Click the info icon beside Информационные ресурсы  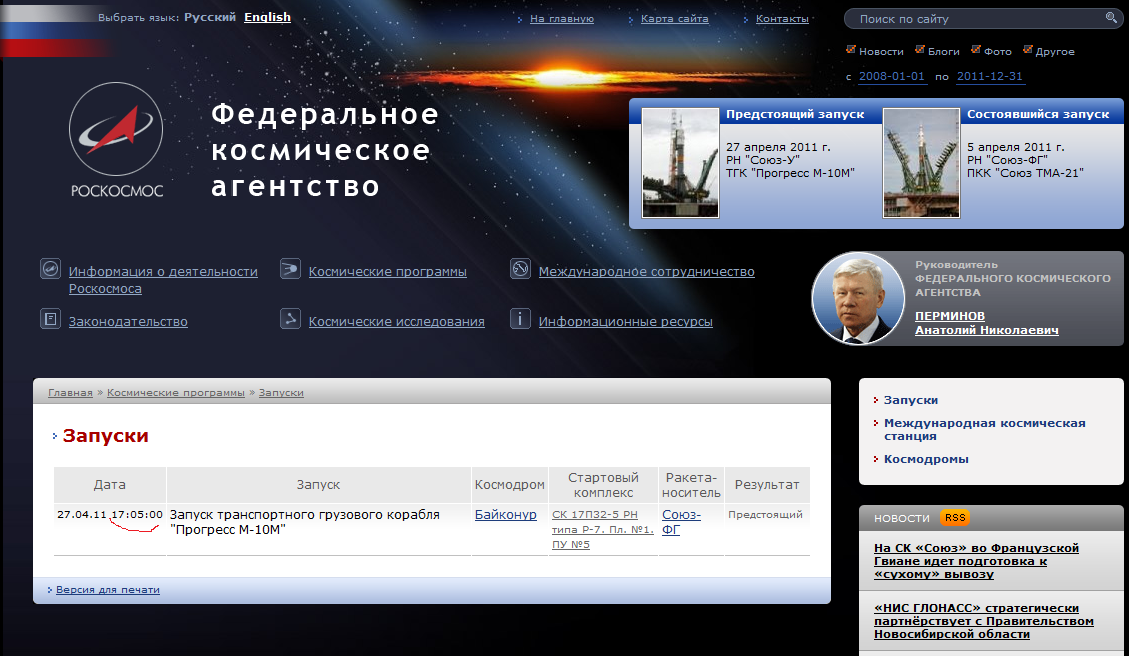pos(521,318)
